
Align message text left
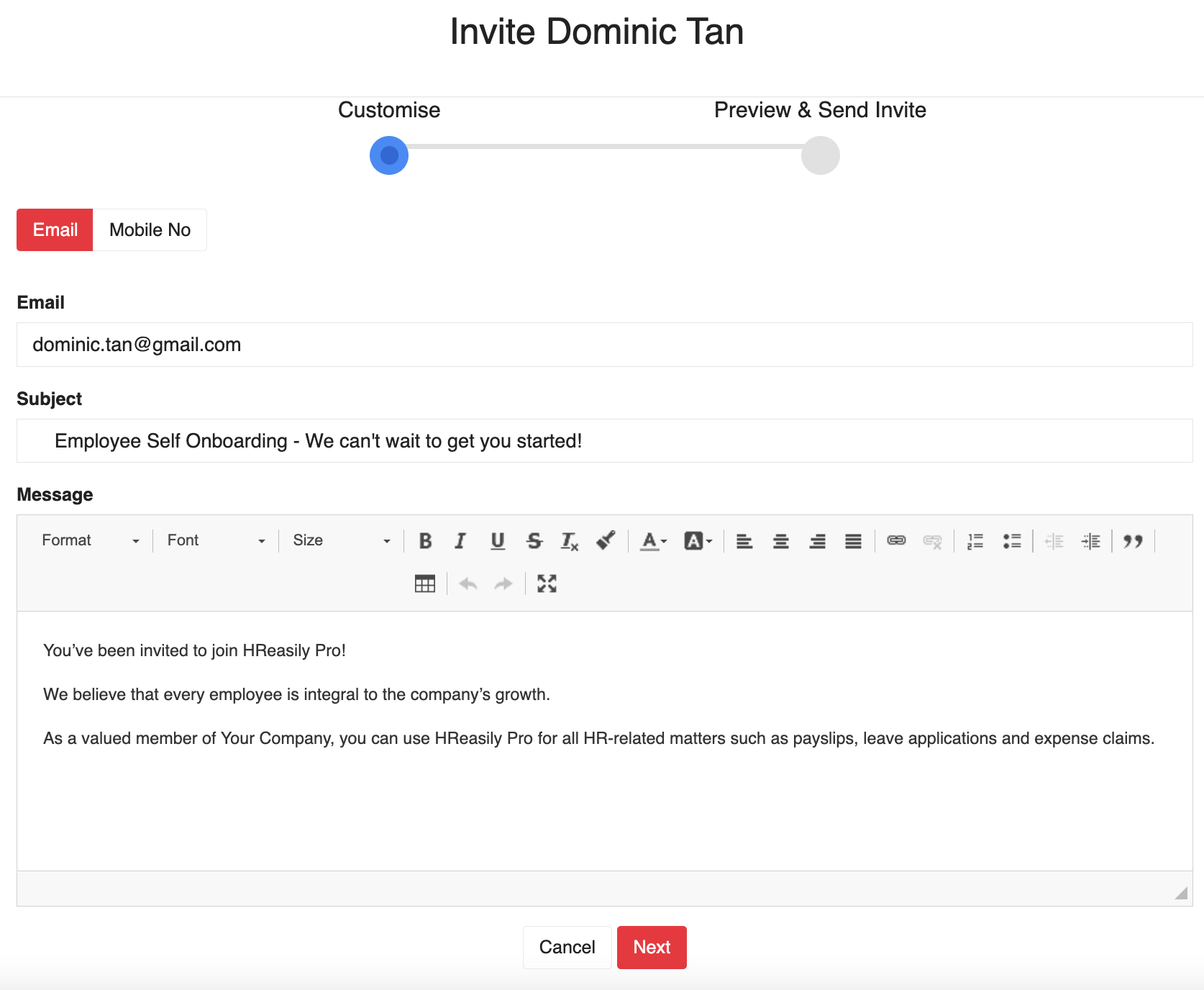[x=744, y=540]
